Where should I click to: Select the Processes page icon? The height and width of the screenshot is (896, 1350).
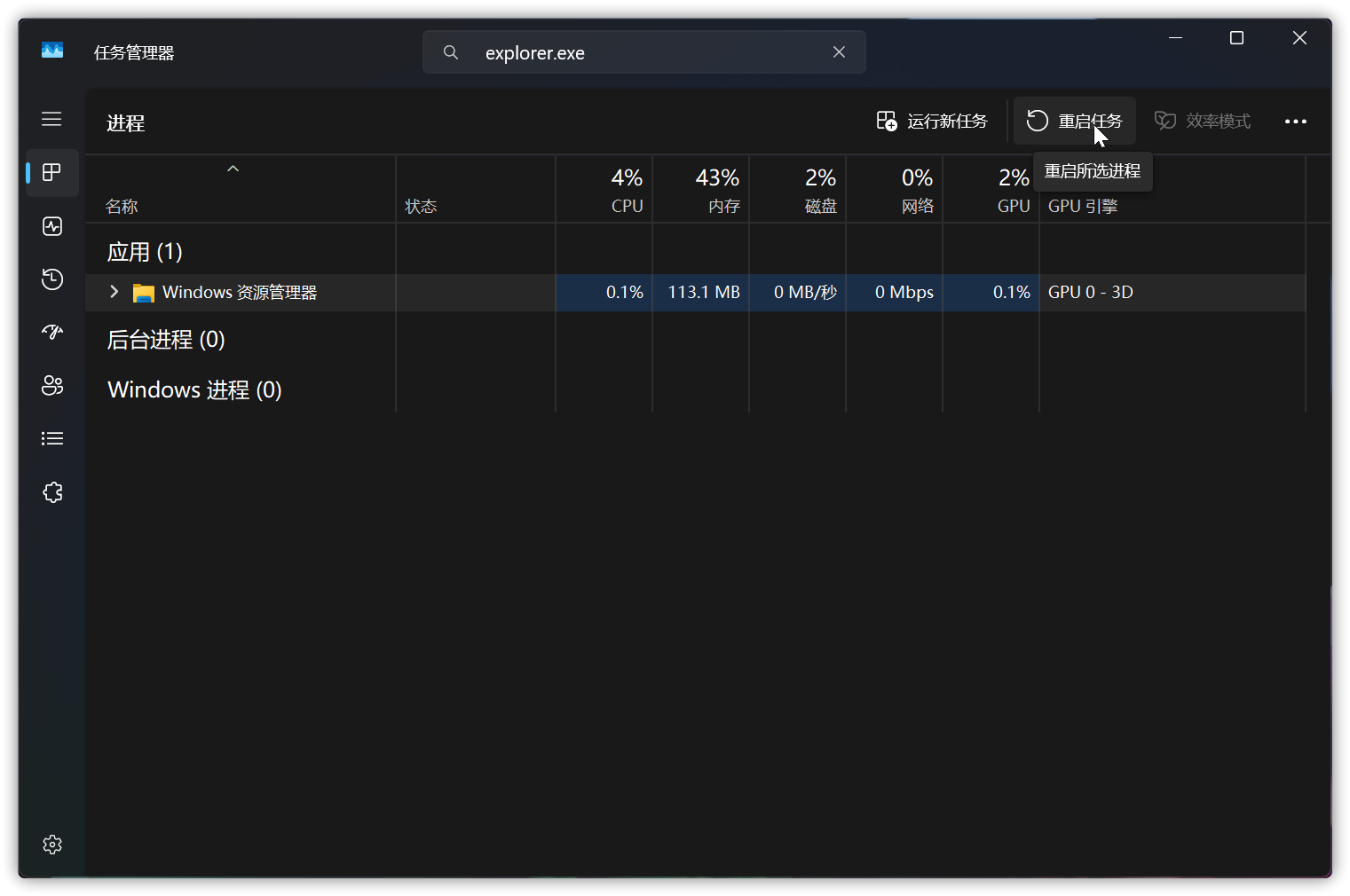point(52,172)
